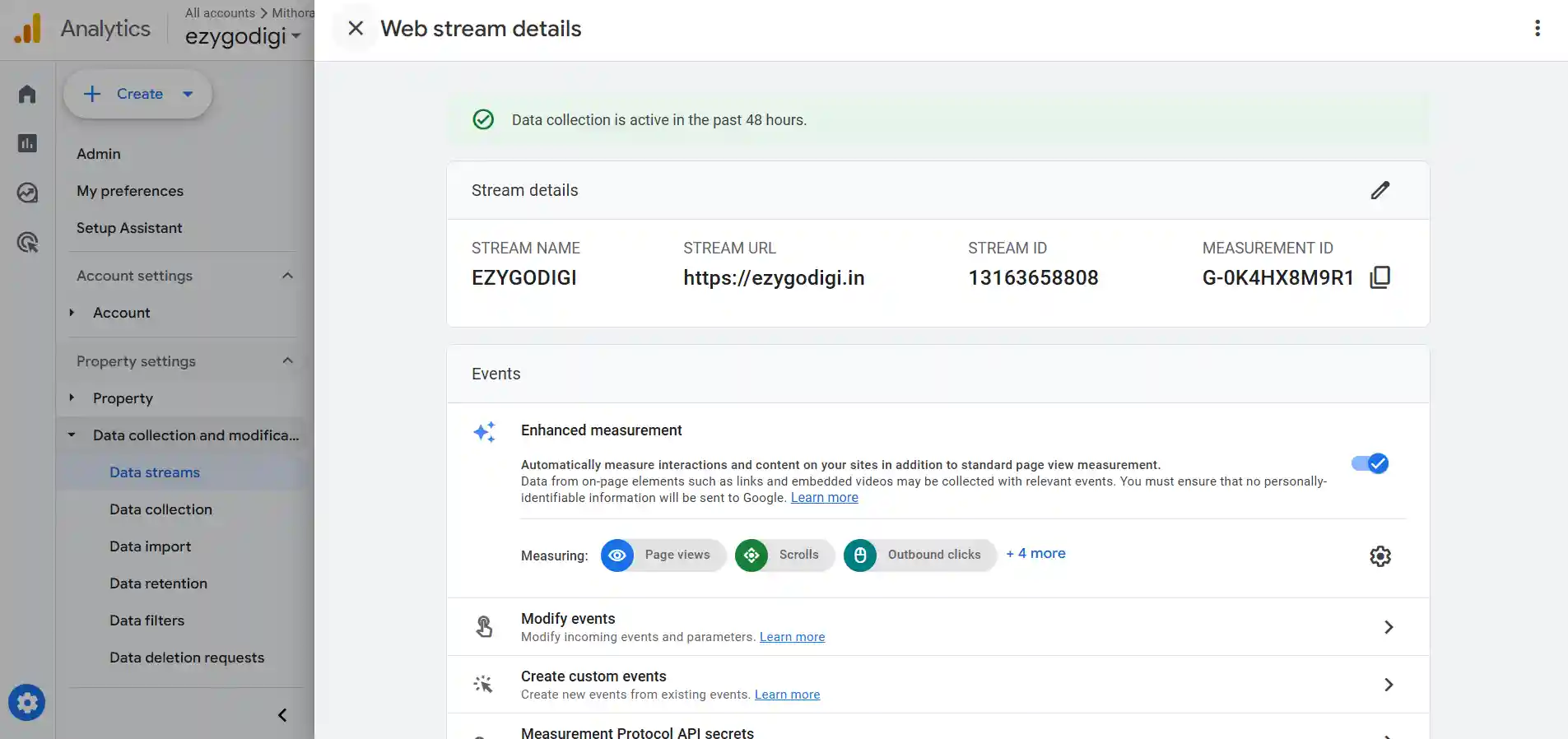The height and width of the screenshot is (739, 1568).
Task: Click the Create button
Action: tap(138, 94)
